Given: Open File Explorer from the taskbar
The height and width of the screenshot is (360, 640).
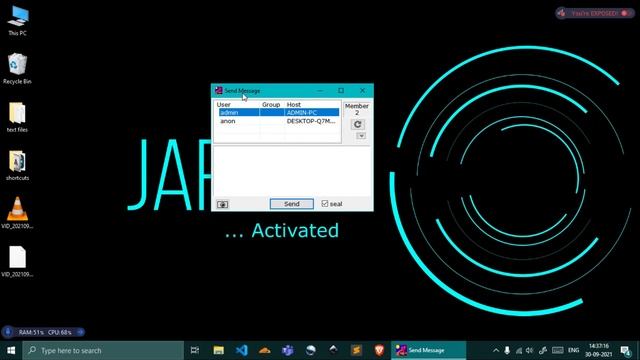Looking at the screenshot, I should coord(219,350).
